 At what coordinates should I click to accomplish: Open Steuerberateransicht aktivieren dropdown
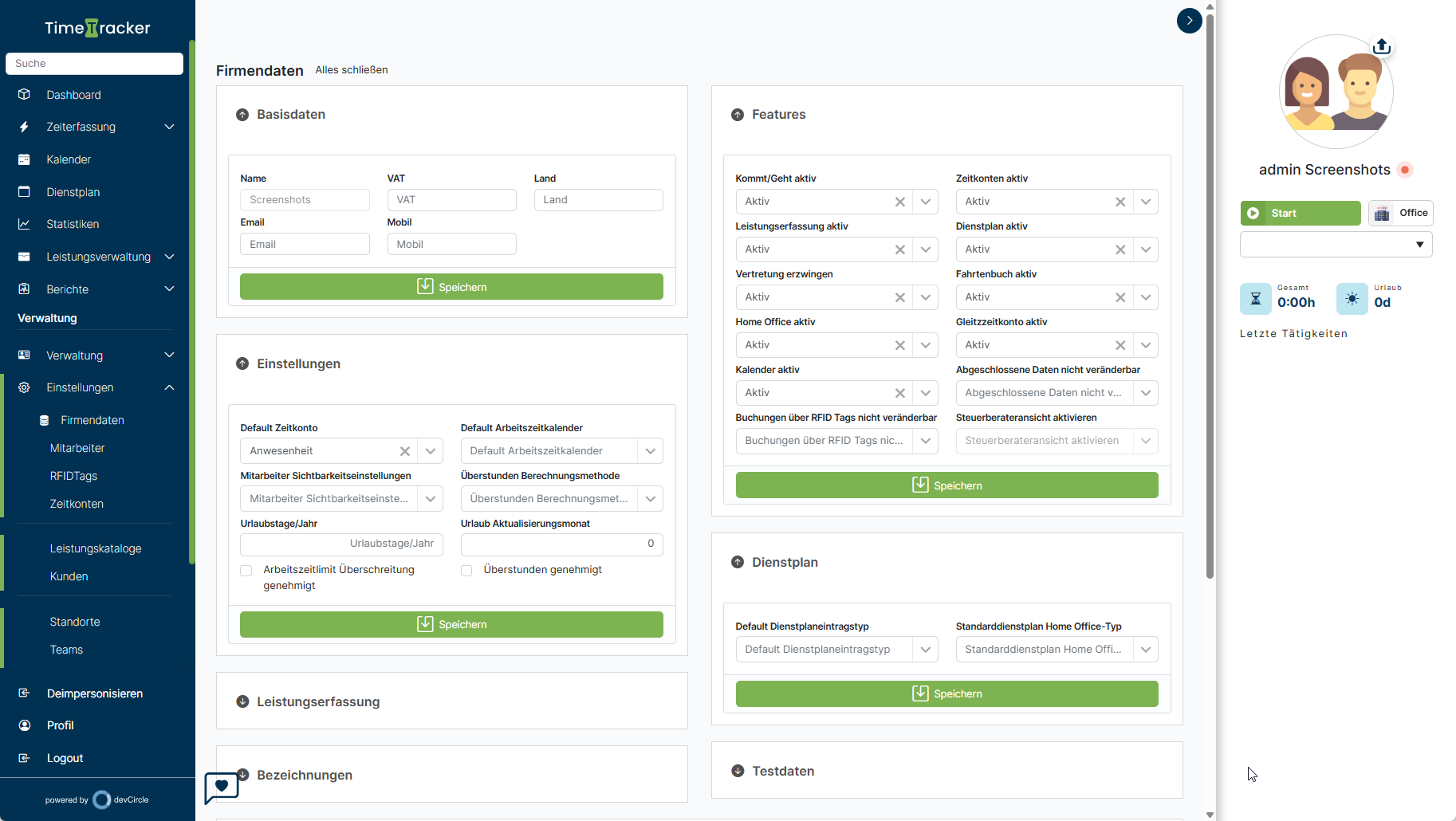(1145, 441)
